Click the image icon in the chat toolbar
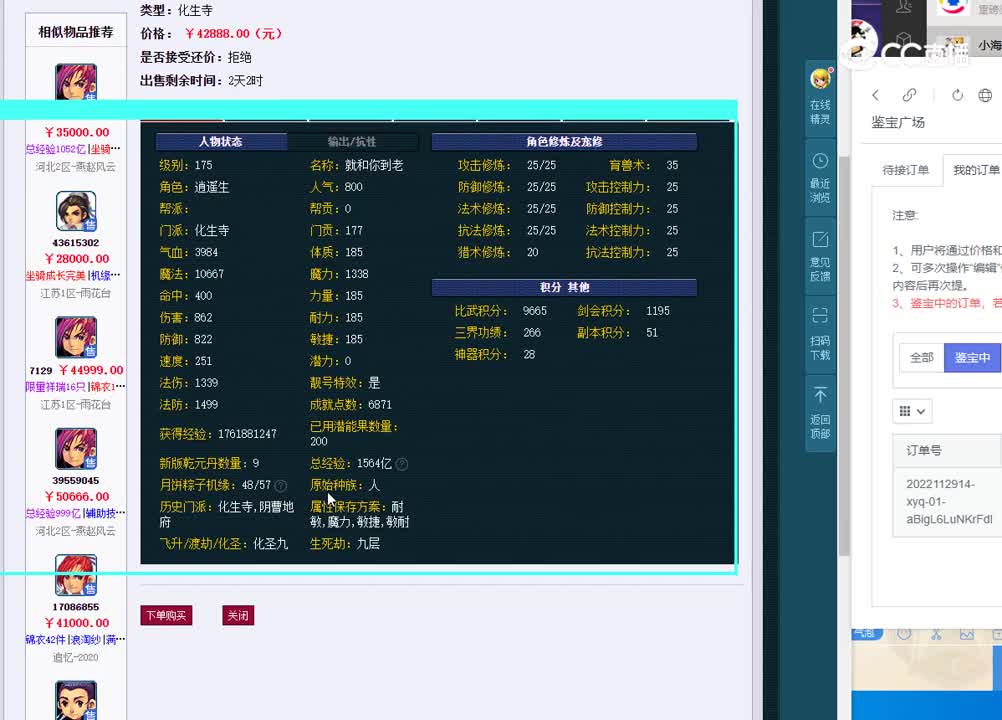 (966, 634)
